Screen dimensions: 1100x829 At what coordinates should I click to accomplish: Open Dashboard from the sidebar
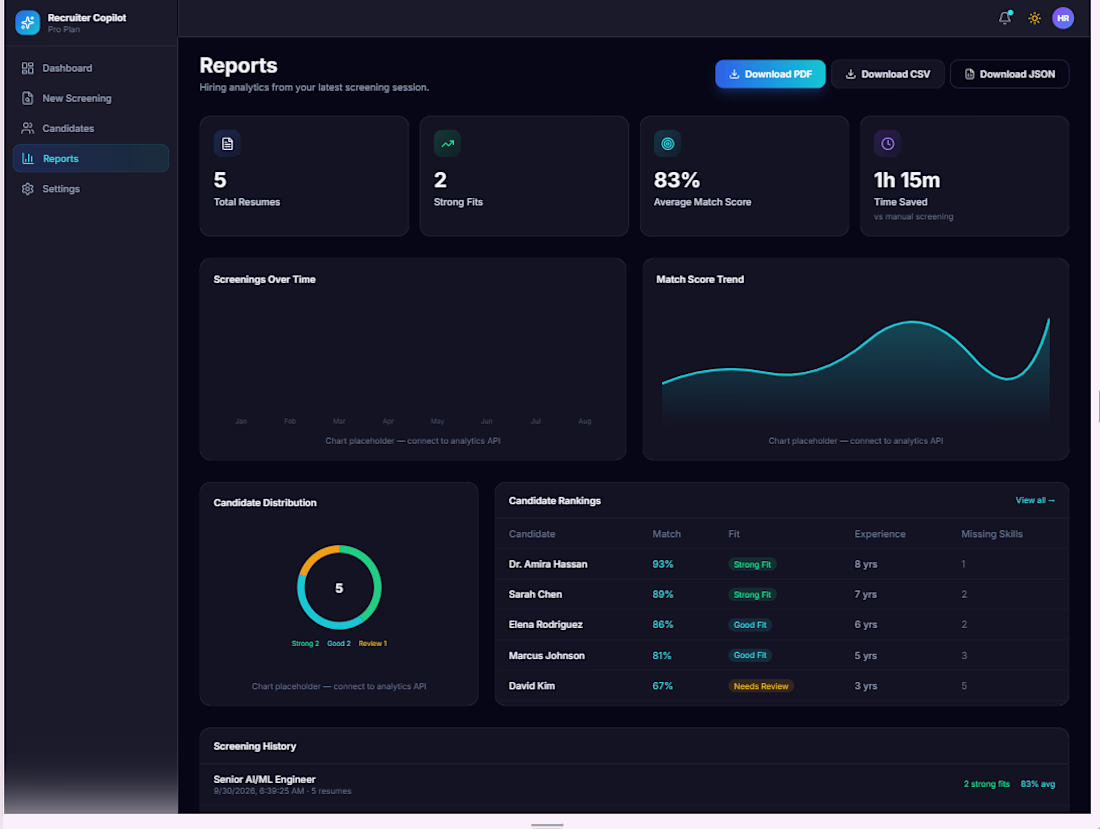point(90,68)
